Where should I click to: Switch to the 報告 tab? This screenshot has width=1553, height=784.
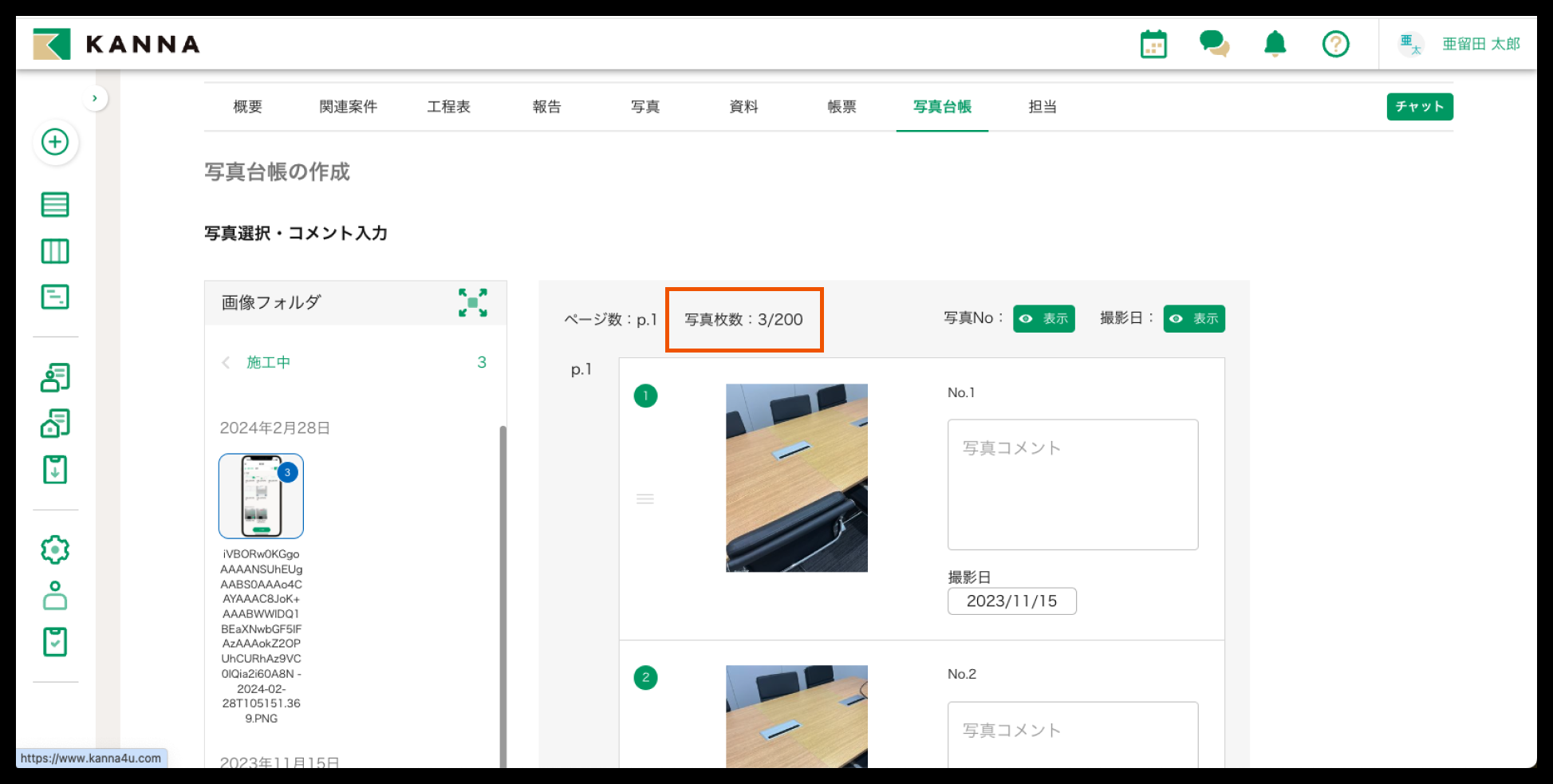(546, 107)
